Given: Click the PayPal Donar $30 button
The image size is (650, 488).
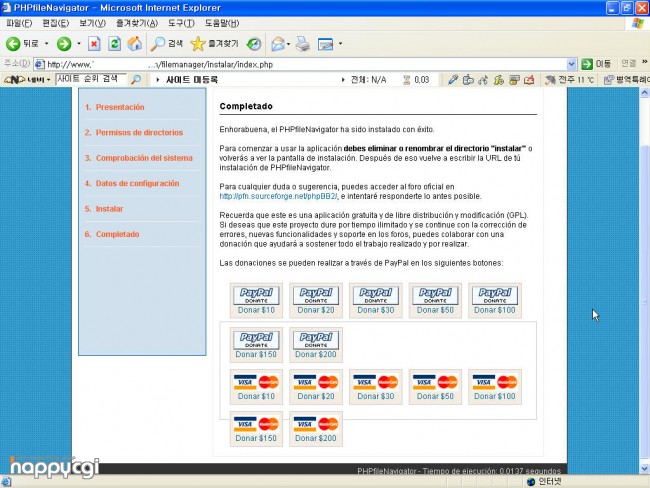Looking at the screenshot, I should pyautogui.click(x=376, y=301).
